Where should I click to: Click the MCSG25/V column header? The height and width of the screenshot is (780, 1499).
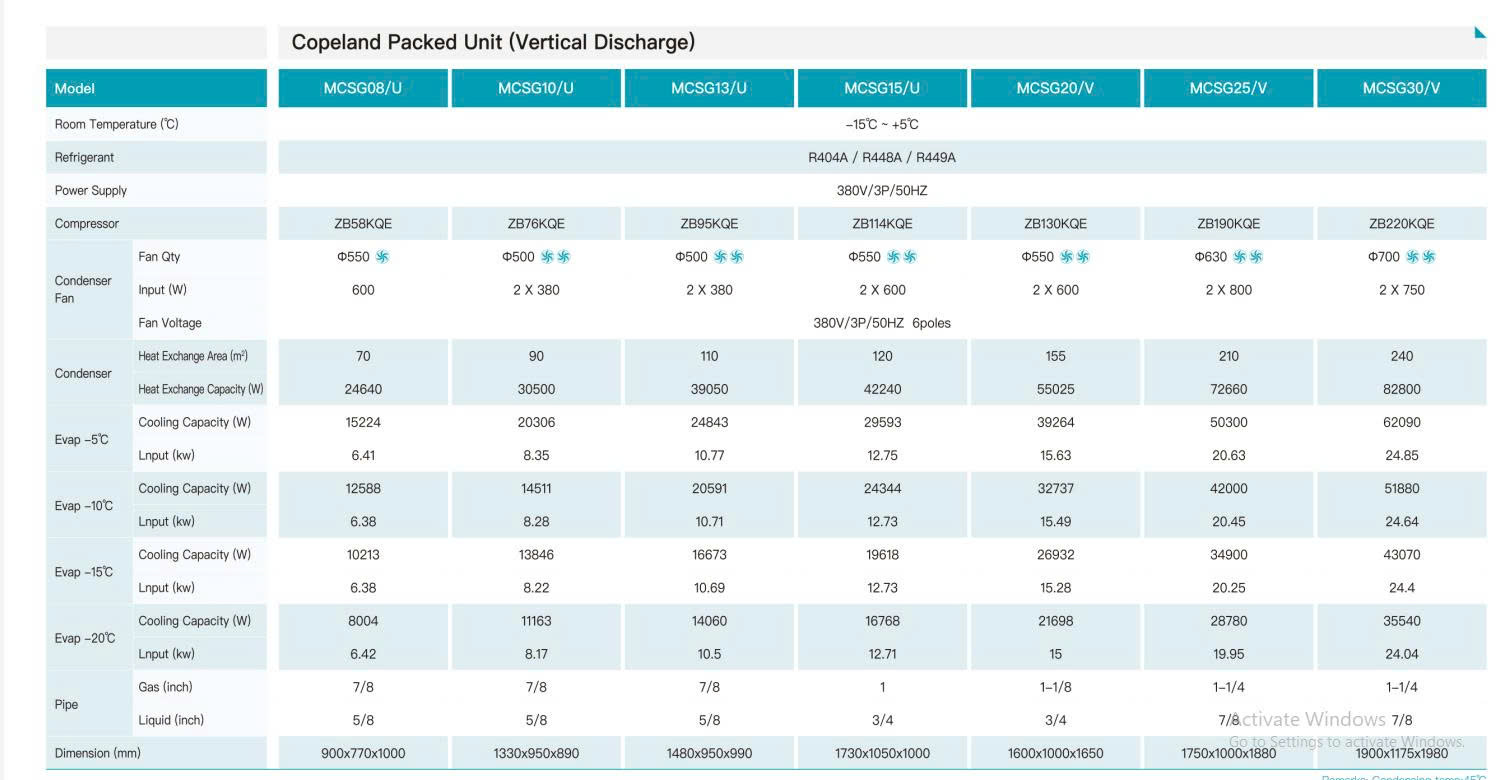pos(1228,88)
